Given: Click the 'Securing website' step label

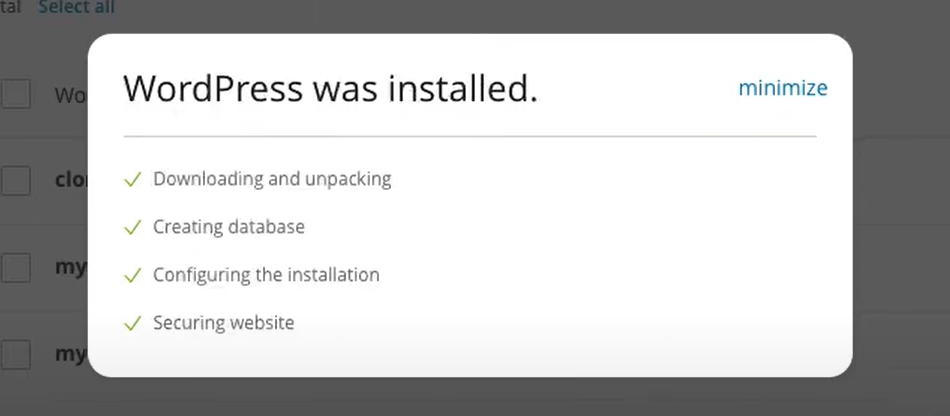Looking at the screenshot, I should 223,324.
